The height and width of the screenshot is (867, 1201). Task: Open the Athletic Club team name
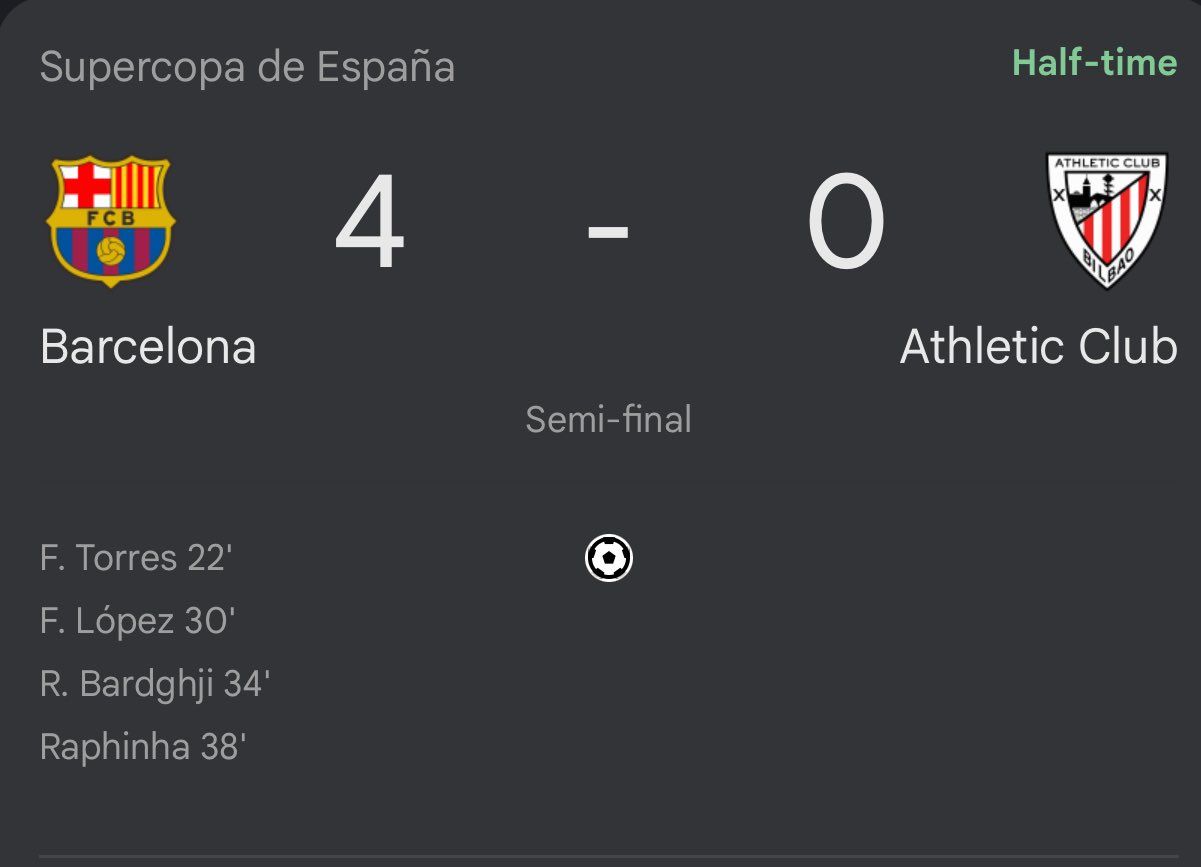[x=1038, y=347]
